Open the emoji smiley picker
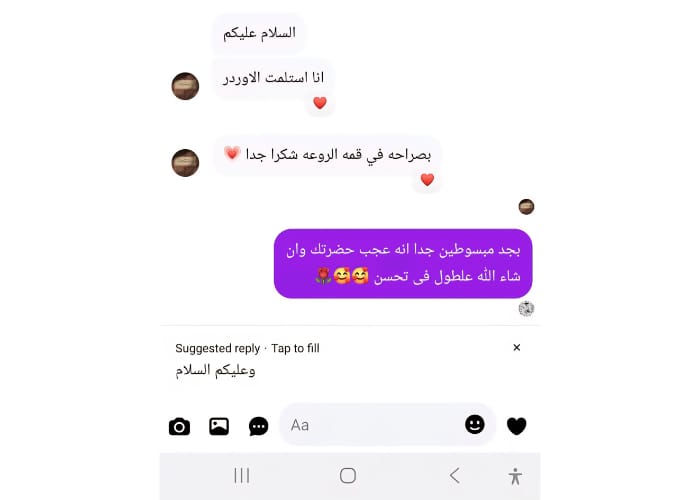700x500 pixels. tap(475, 424)
